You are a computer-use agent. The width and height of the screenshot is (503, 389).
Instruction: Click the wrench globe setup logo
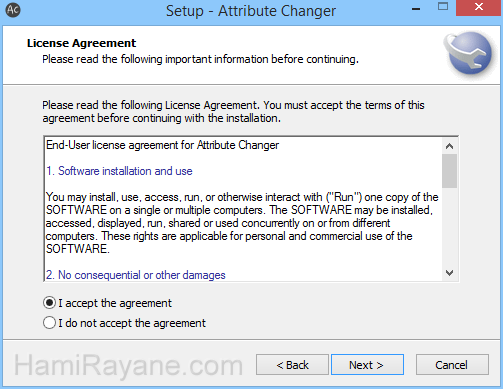click(x=469, y=53)
